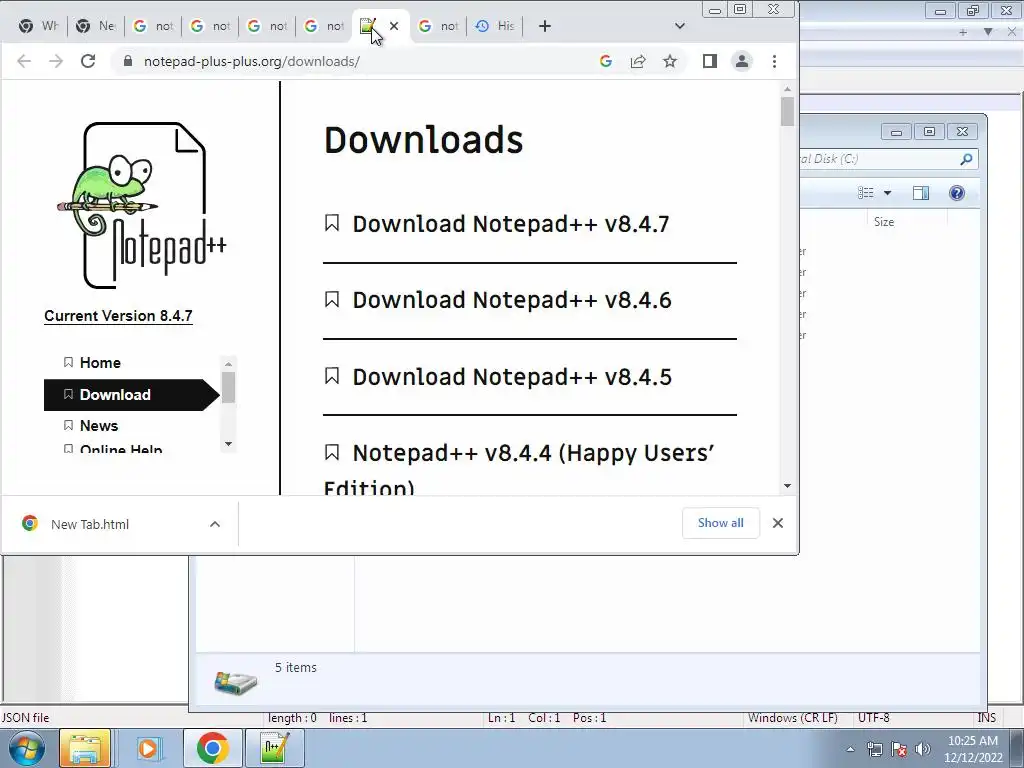Click bookmark icon beside v8.4.7
This screenshot has width=1024, height=768.
[x=332, y=223]
